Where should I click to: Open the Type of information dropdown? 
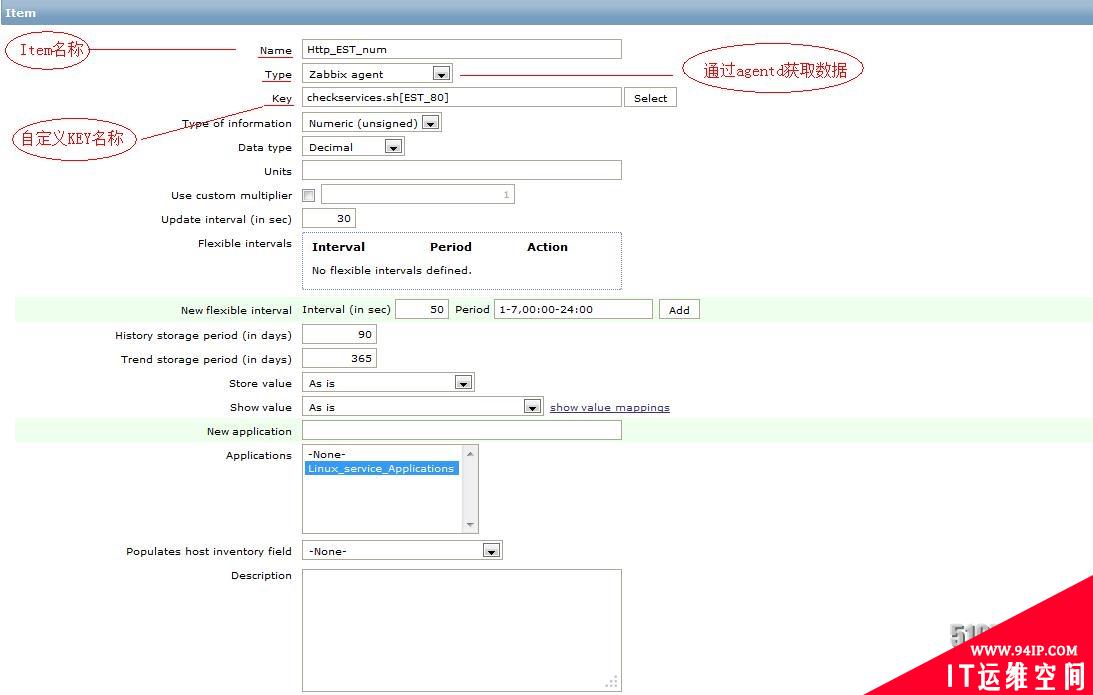tap(372, 123)
